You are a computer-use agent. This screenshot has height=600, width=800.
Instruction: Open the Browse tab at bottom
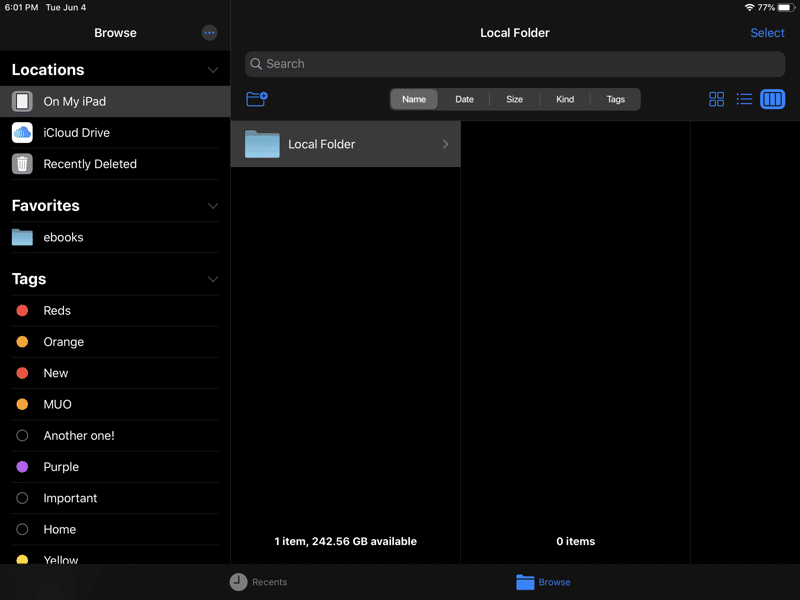[543, 582]
